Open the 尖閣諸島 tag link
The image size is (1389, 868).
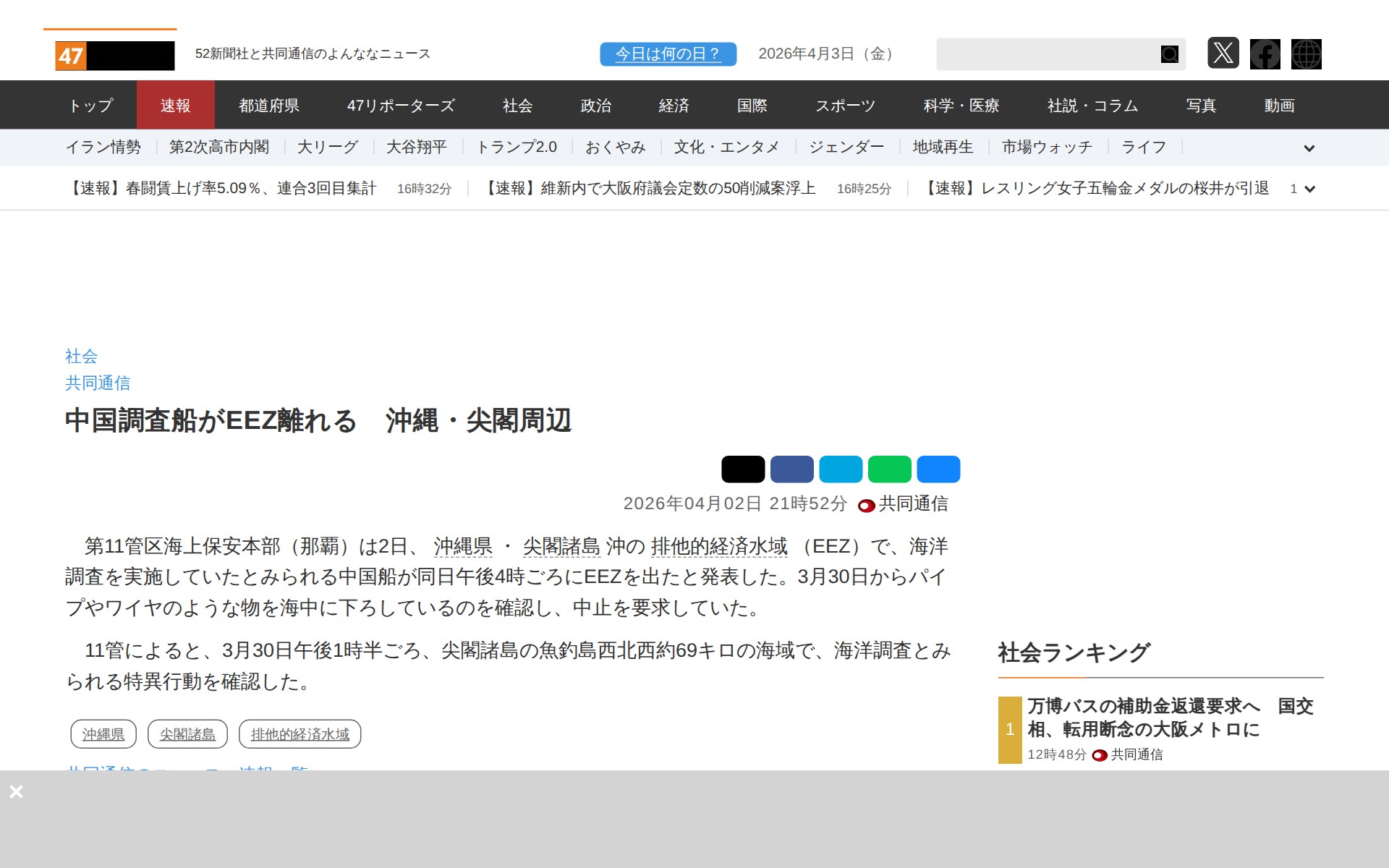187,734
